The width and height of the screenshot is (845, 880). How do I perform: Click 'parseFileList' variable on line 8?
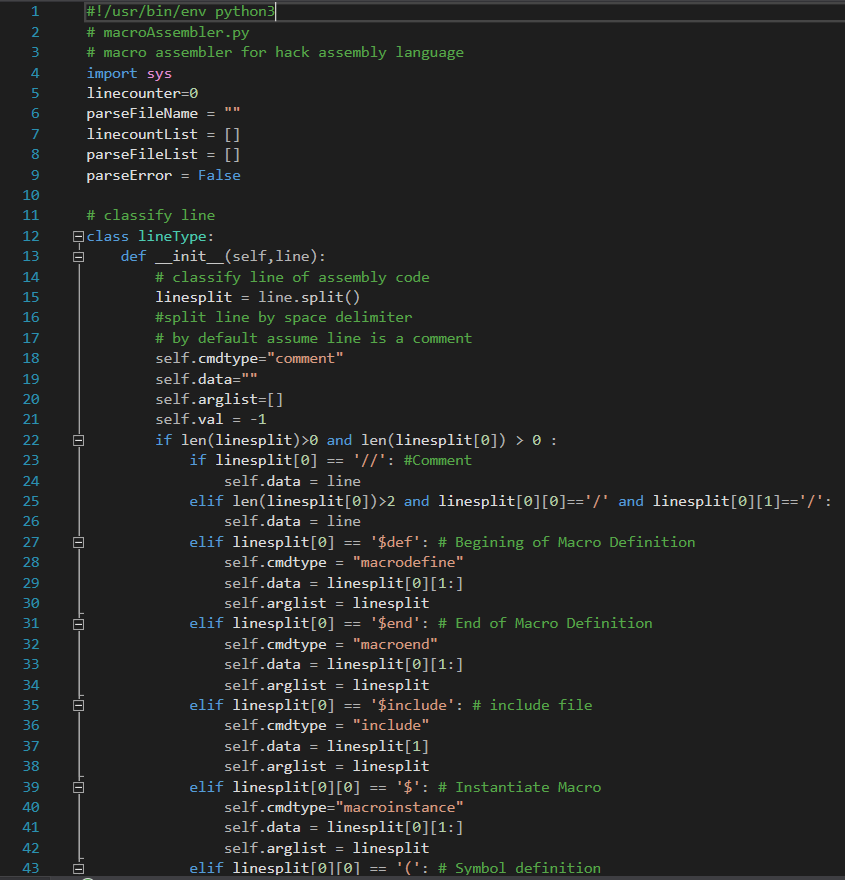coord(142,154)
